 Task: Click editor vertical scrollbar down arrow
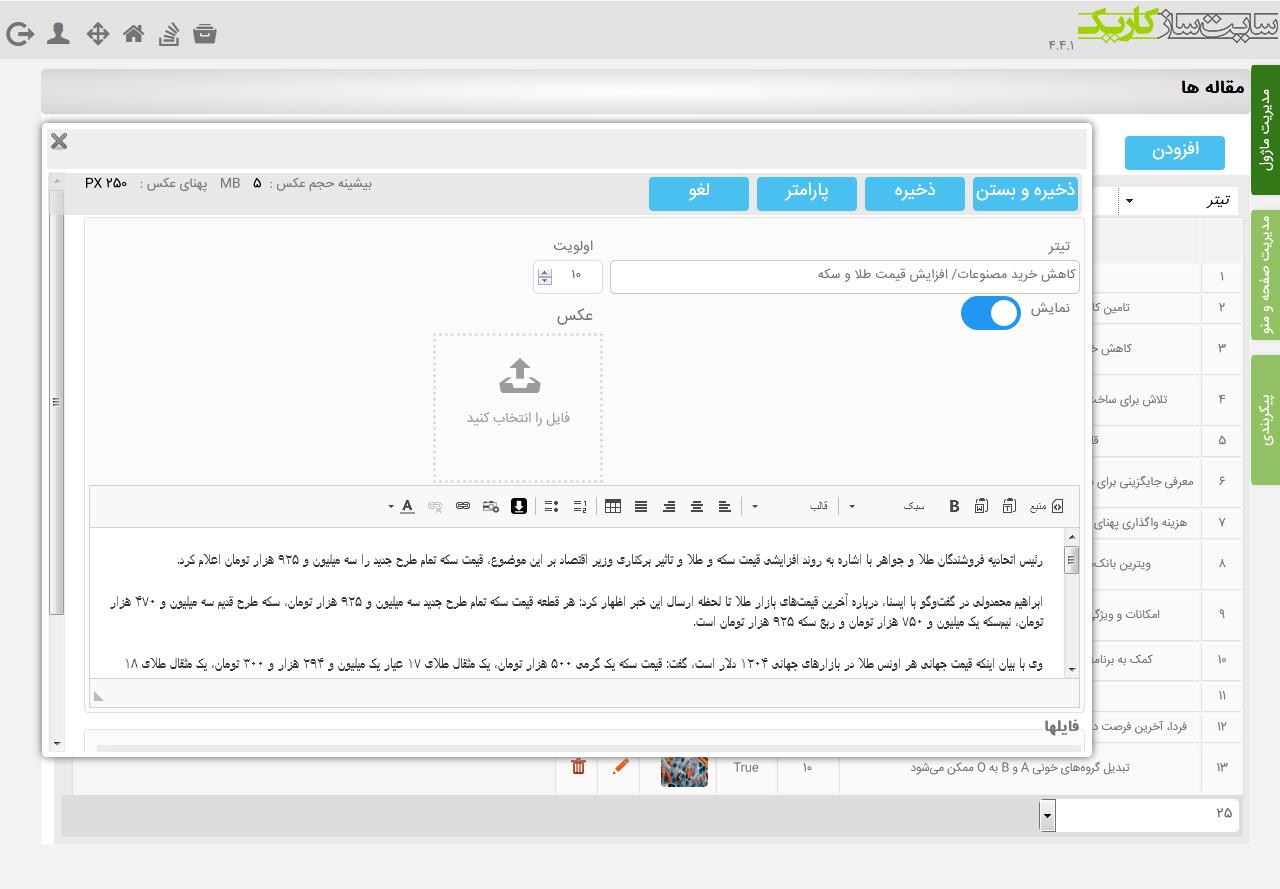pos(1072,669)
